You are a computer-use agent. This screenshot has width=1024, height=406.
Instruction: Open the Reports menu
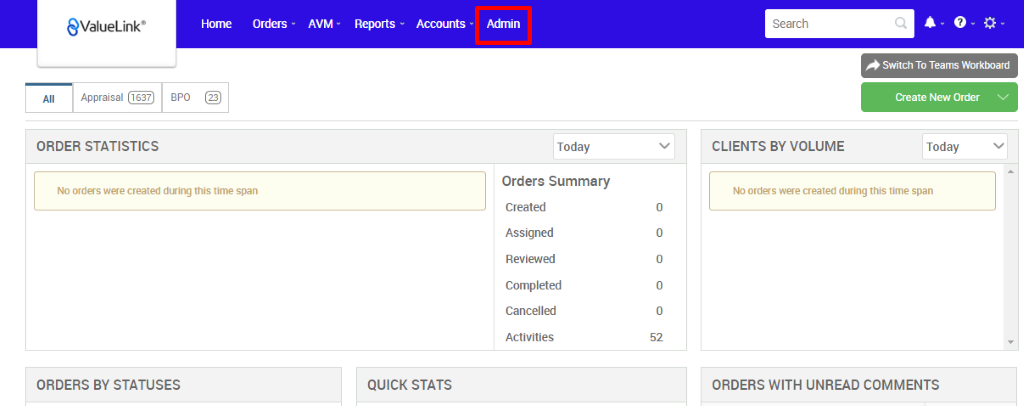pos(379,23)
